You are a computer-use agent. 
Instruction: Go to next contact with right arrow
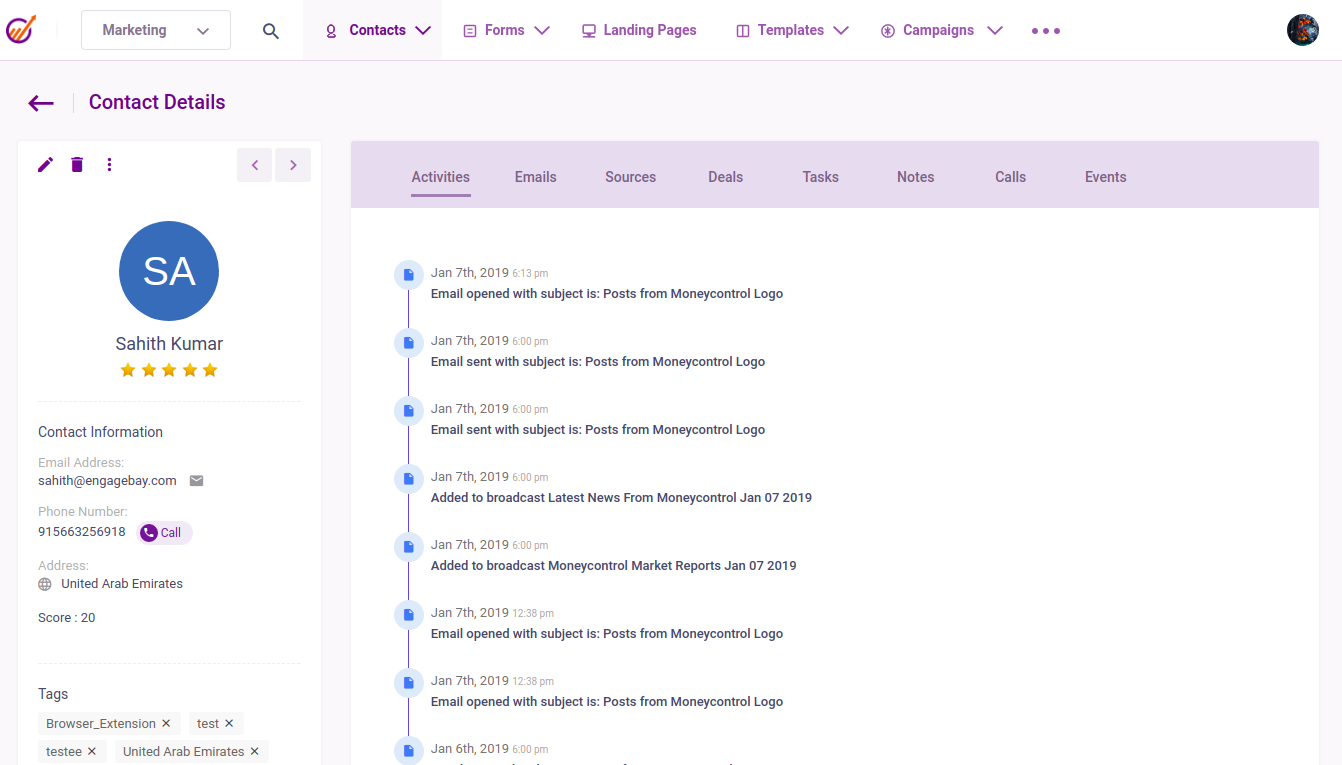(292, 164)
